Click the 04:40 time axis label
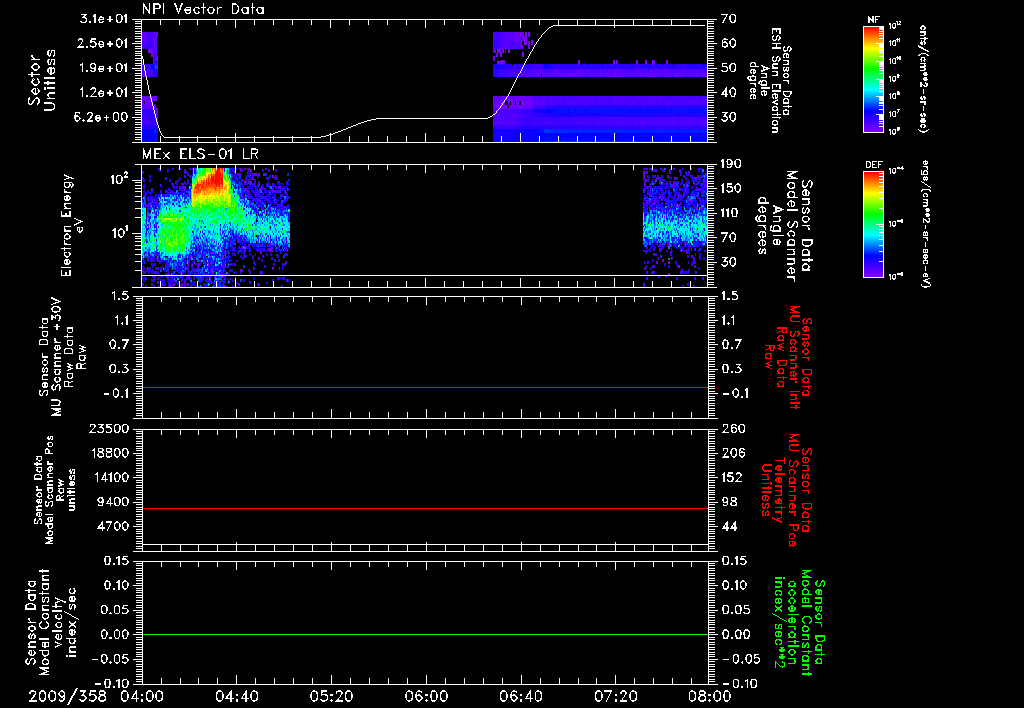The height and width of the screenshot is (708, 1024). (236, 696)
